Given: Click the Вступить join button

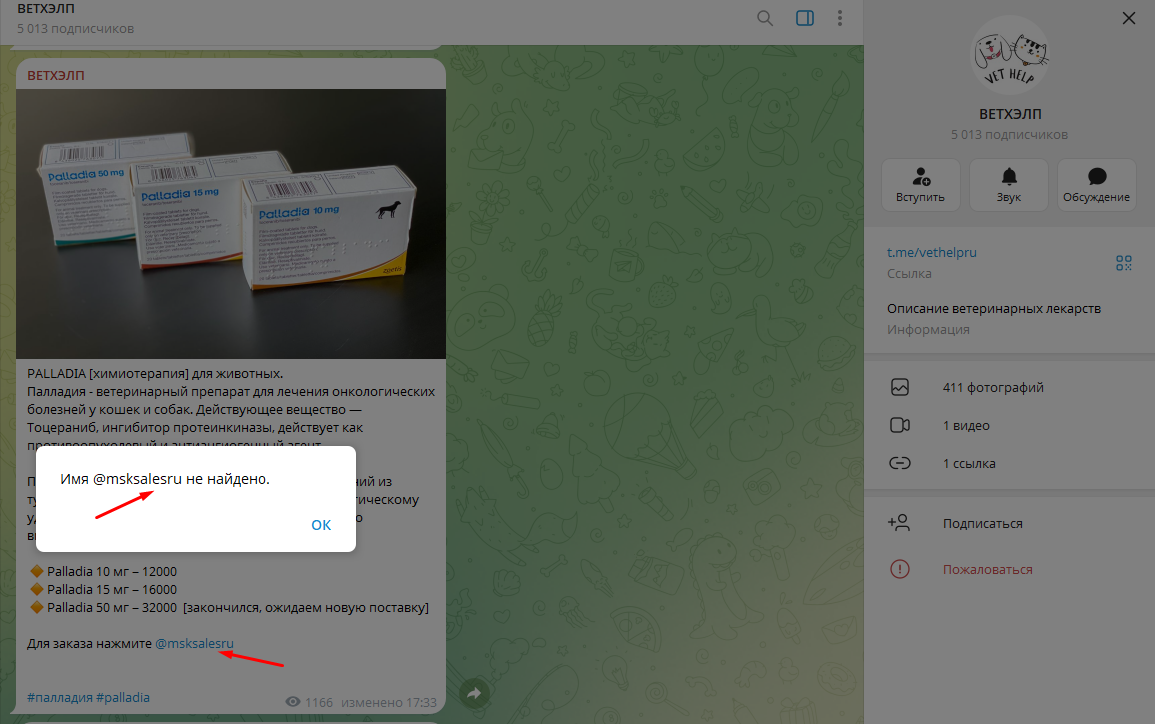Looking at the screenshot, I should click(921, 185).
